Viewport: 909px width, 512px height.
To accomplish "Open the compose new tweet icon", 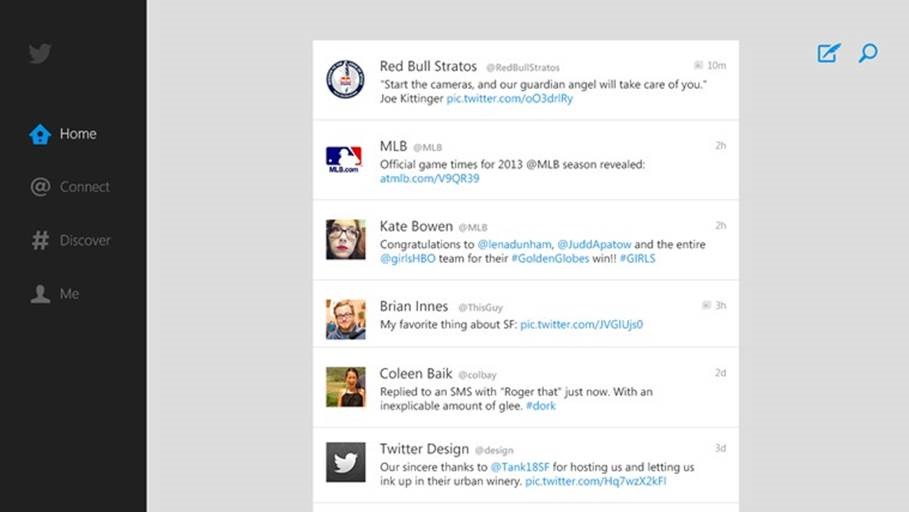I will coord(829,53).
